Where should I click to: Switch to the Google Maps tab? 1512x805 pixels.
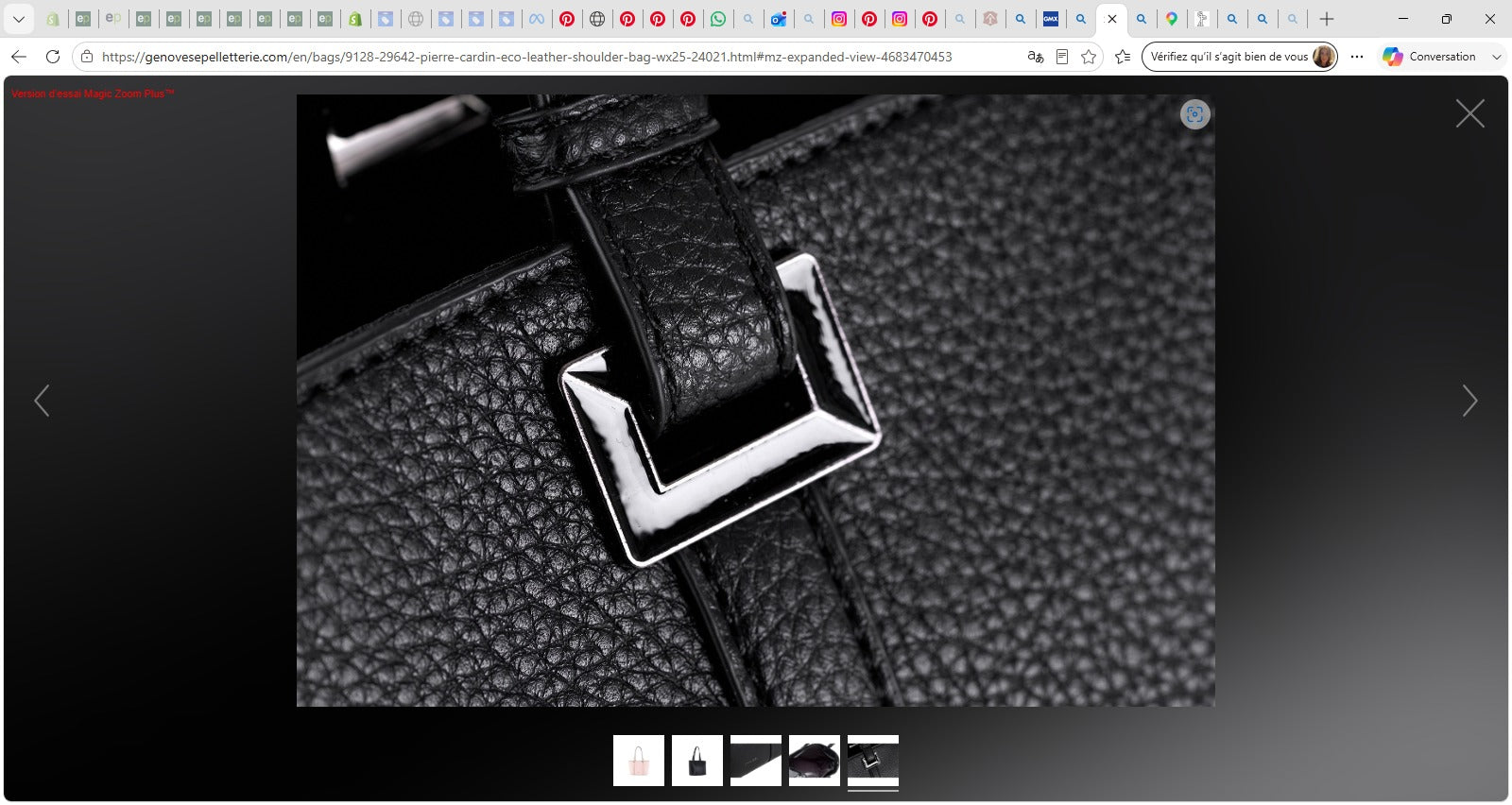coord(1172,19)
